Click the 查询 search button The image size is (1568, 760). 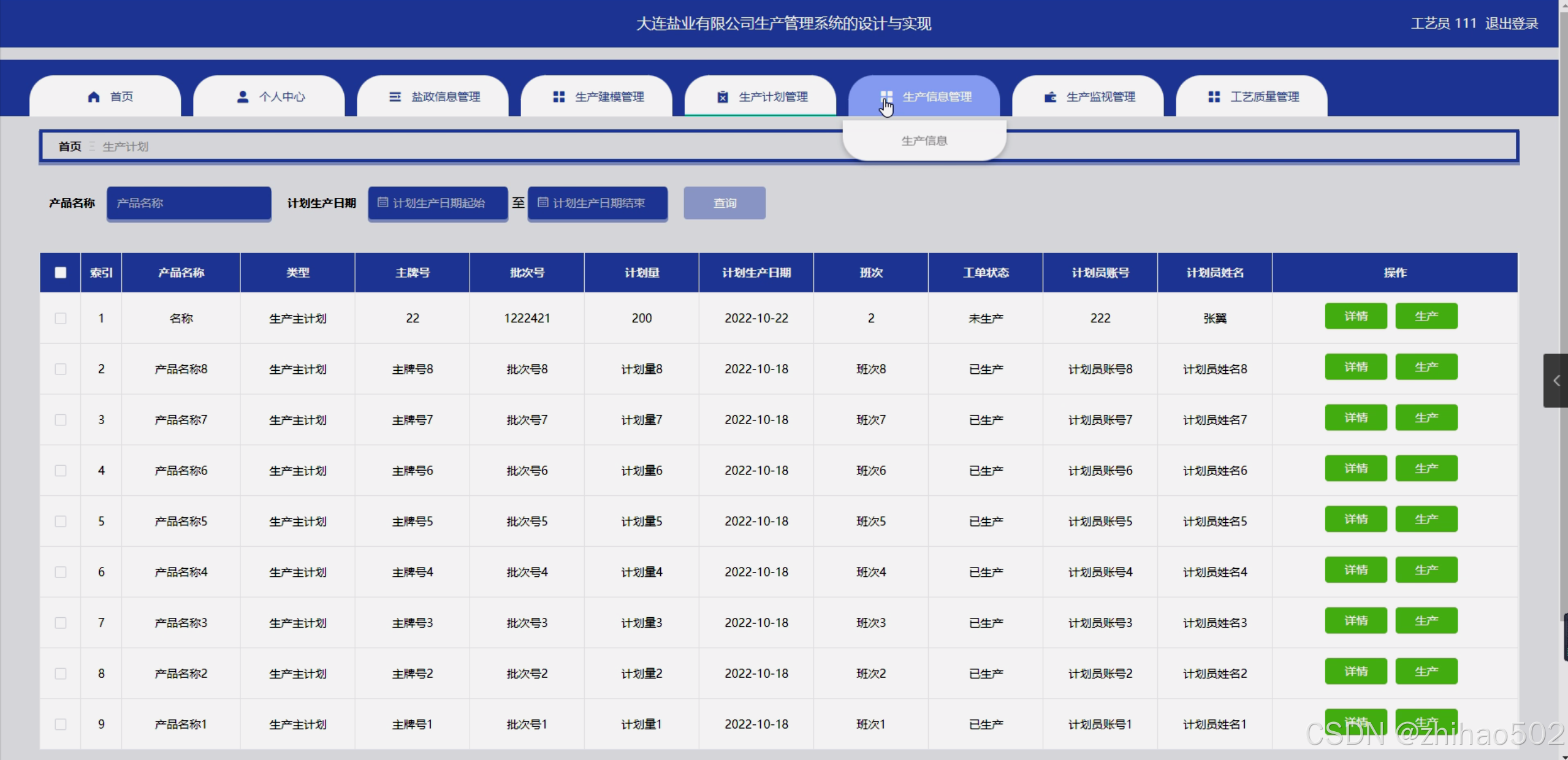[x=724, y=203]
